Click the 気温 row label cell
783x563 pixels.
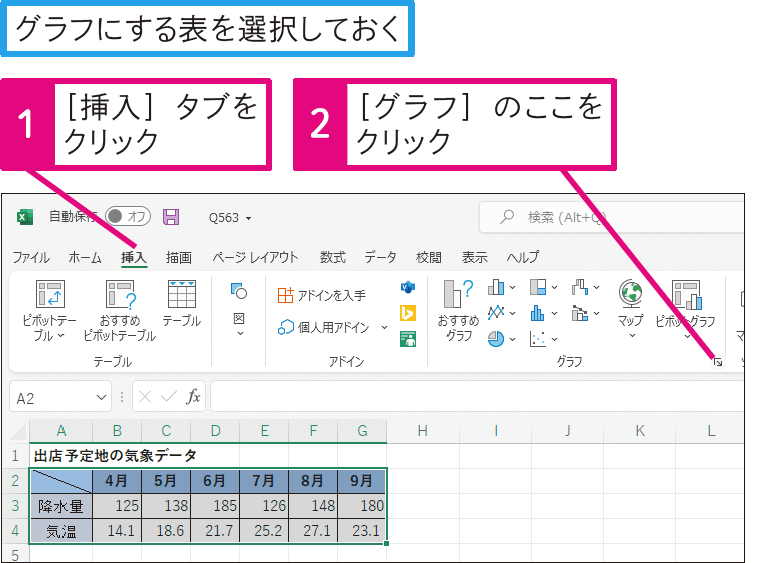click(61, 531)
